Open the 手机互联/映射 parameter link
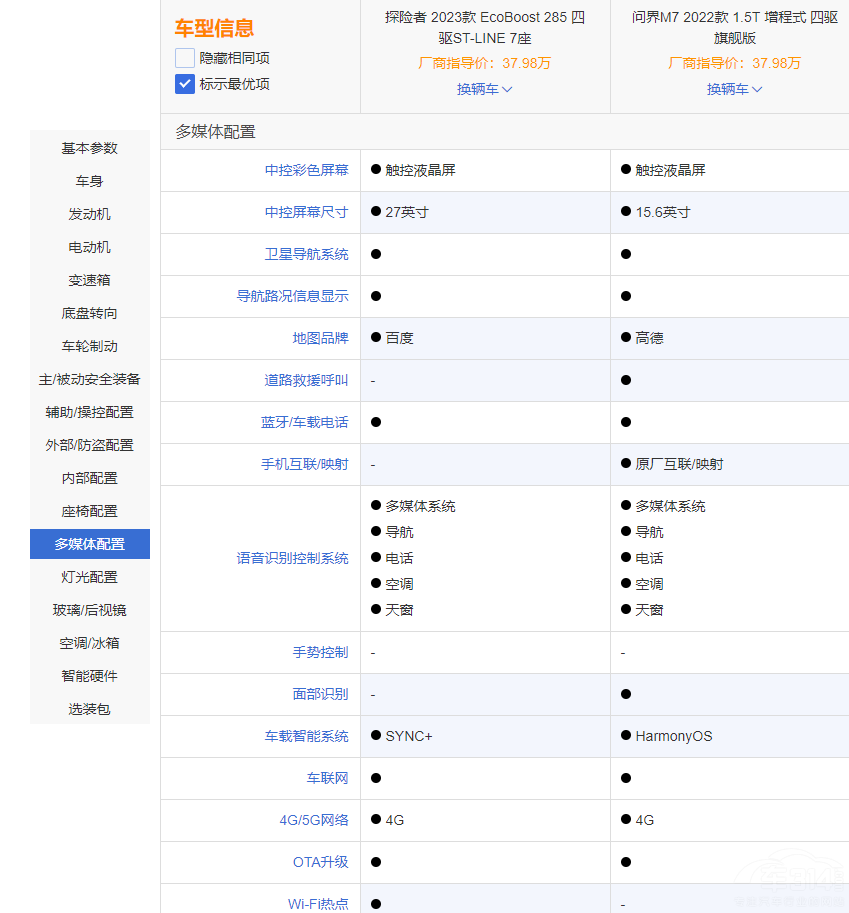This screenshot has height=913, width=849. [307, 464]
